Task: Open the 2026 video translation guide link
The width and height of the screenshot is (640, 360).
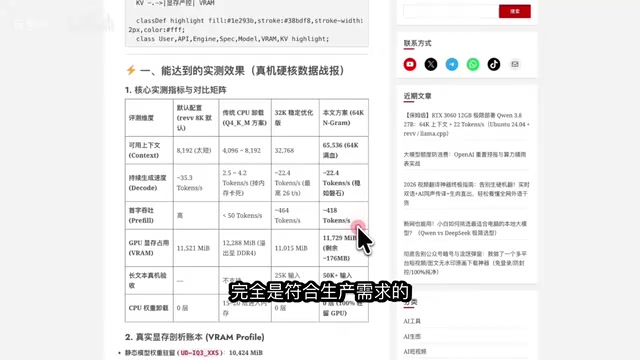Action: [x=466, y=193]
